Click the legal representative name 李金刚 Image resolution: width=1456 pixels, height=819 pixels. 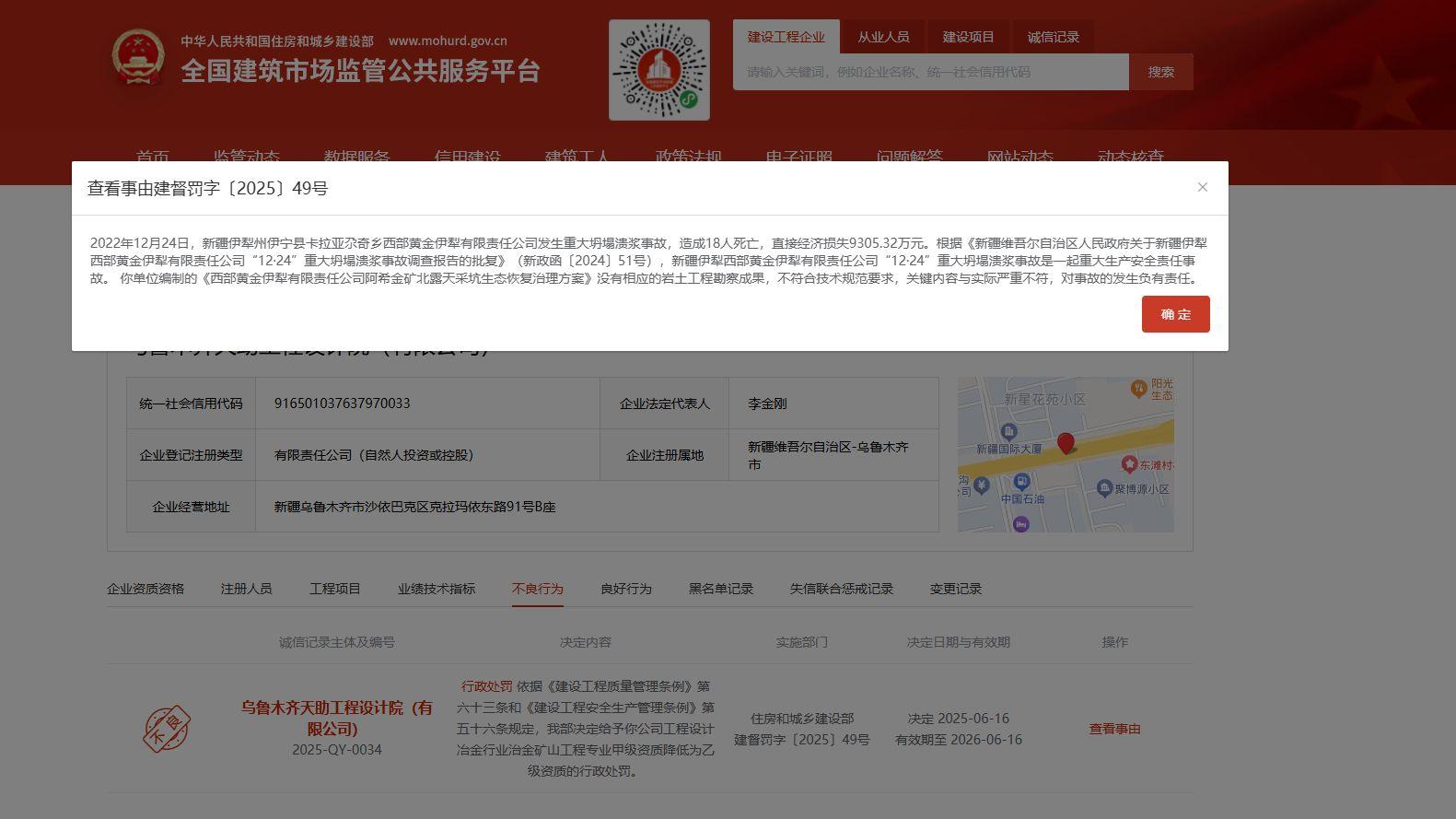(x=766, y=404)
